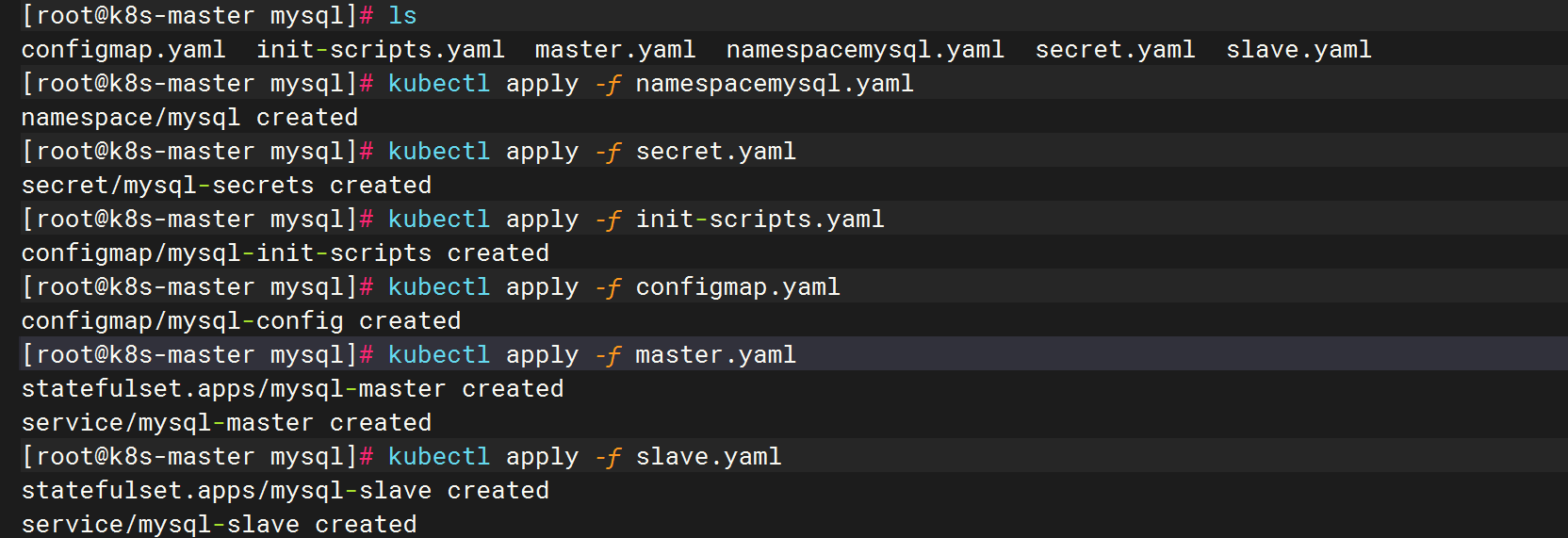Screen dimensions: 1568x538
Task: Click the output 'service/mysql-slave created'
Action: pos(219,525)
